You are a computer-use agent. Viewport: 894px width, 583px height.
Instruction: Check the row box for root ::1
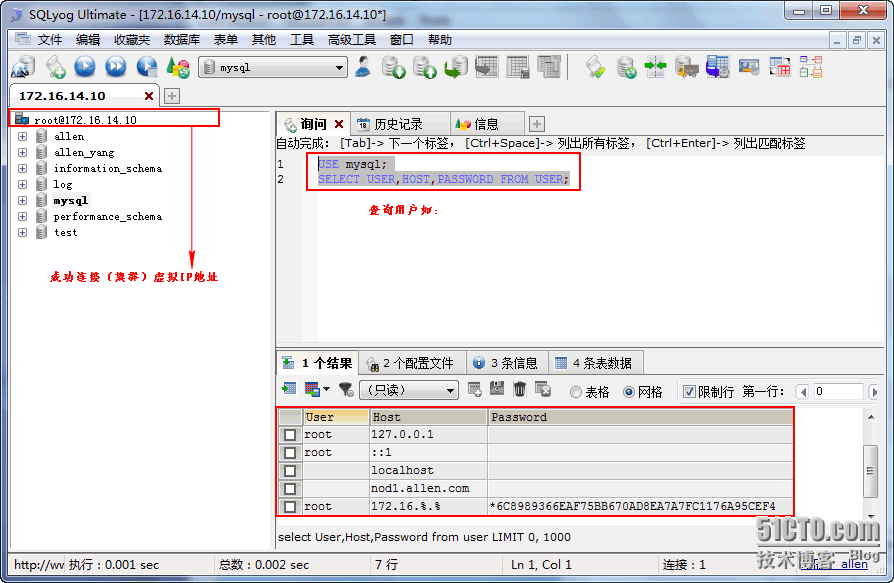click(290, 453)
